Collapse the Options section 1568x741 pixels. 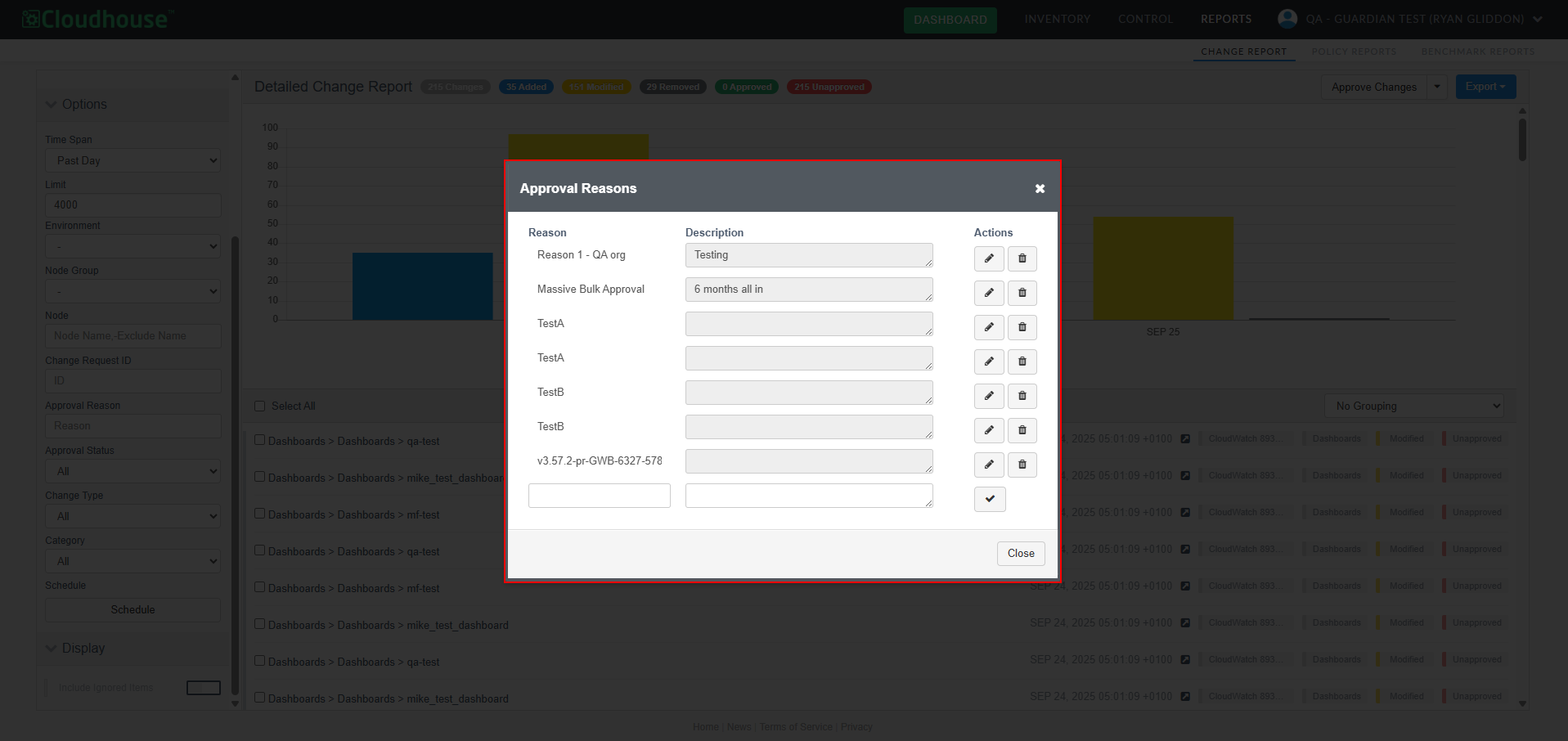52,105
